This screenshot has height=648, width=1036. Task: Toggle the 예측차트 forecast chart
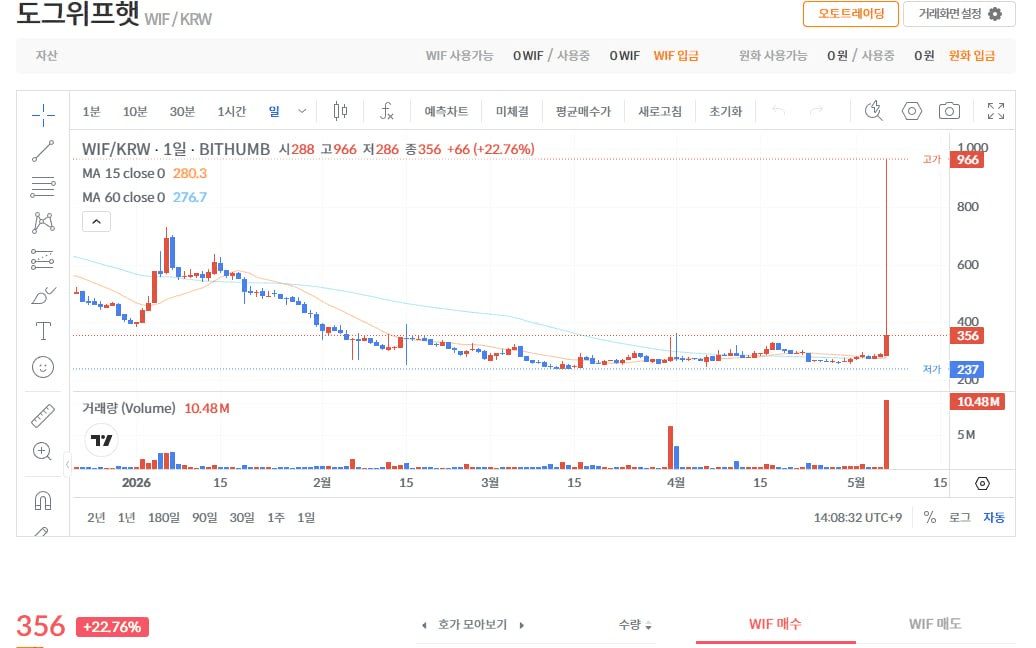(x=446, y=111)
